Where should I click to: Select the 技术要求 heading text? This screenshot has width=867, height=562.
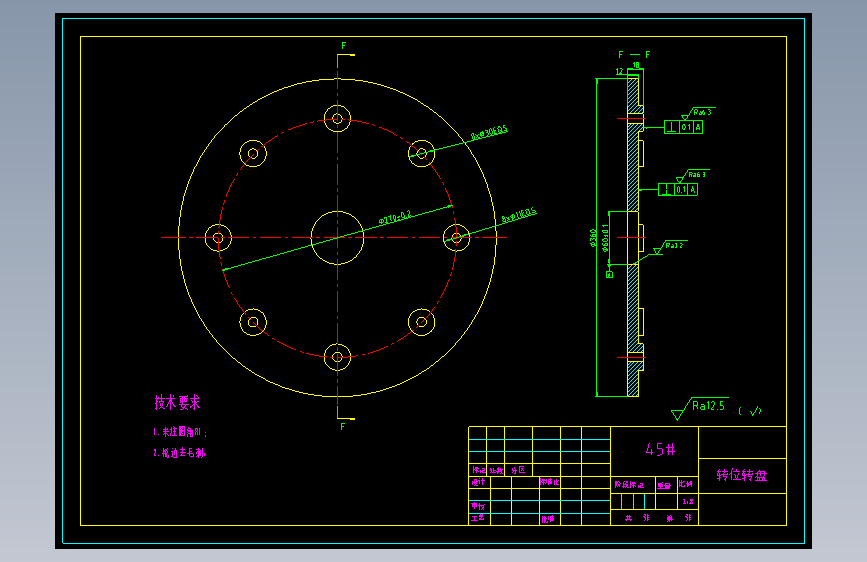[x=177, y=402]
